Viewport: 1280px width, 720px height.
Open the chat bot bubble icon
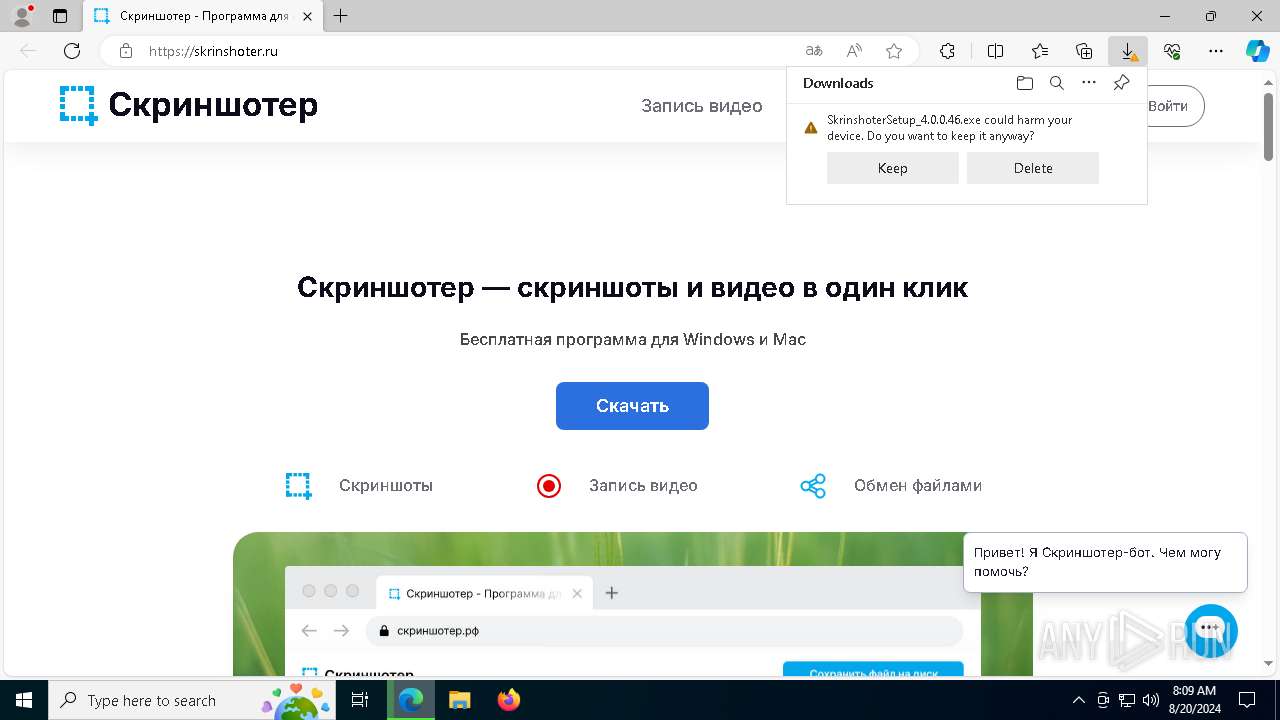1211,630
